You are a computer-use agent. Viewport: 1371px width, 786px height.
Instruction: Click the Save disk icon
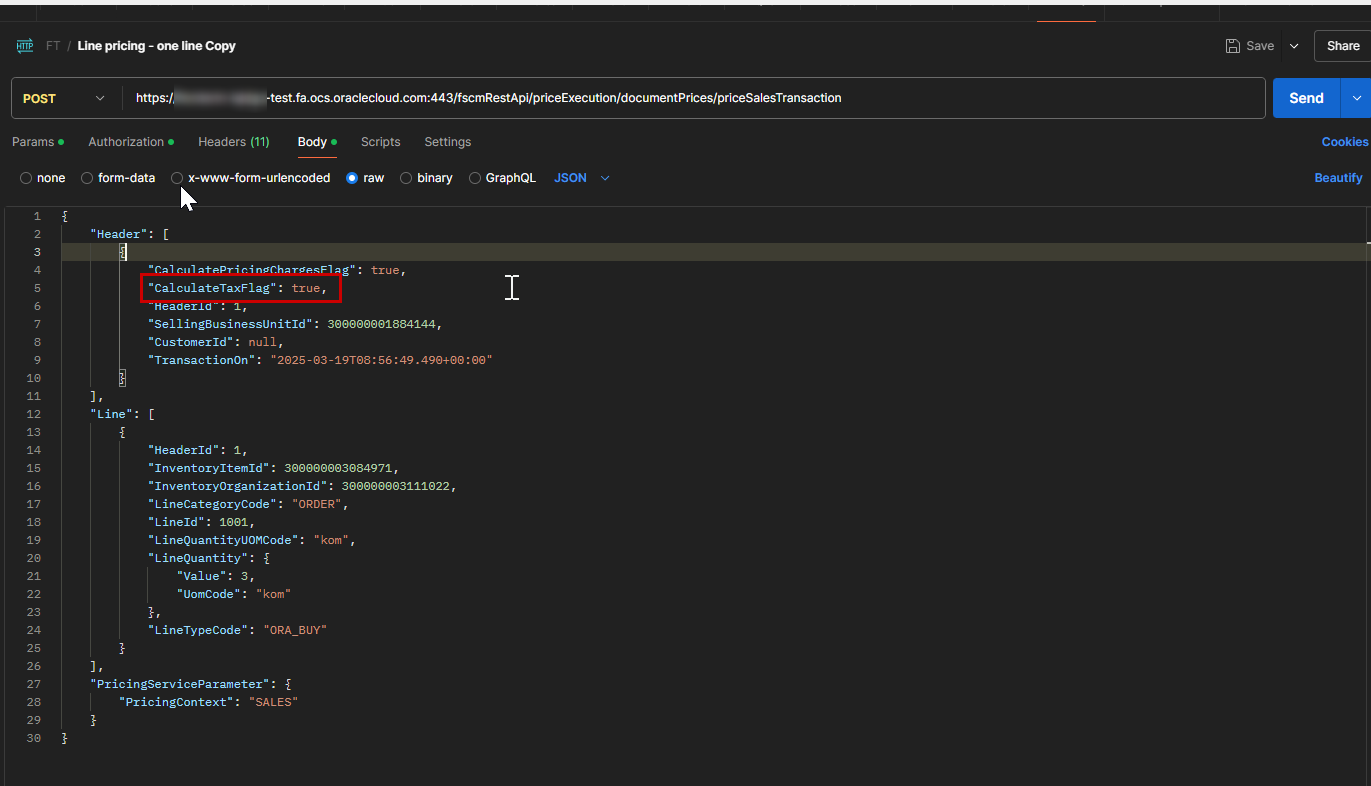[1233, 46]
